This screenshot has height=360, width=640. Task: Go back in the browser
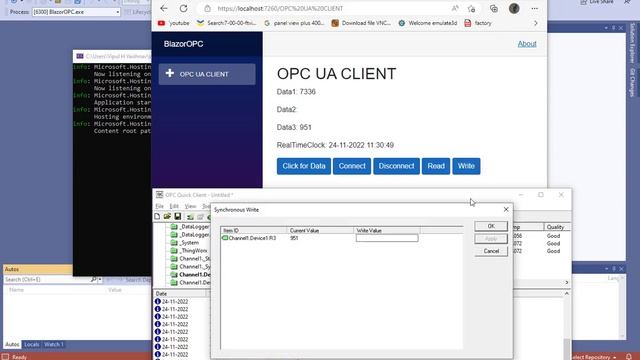[x=164, y=8]
